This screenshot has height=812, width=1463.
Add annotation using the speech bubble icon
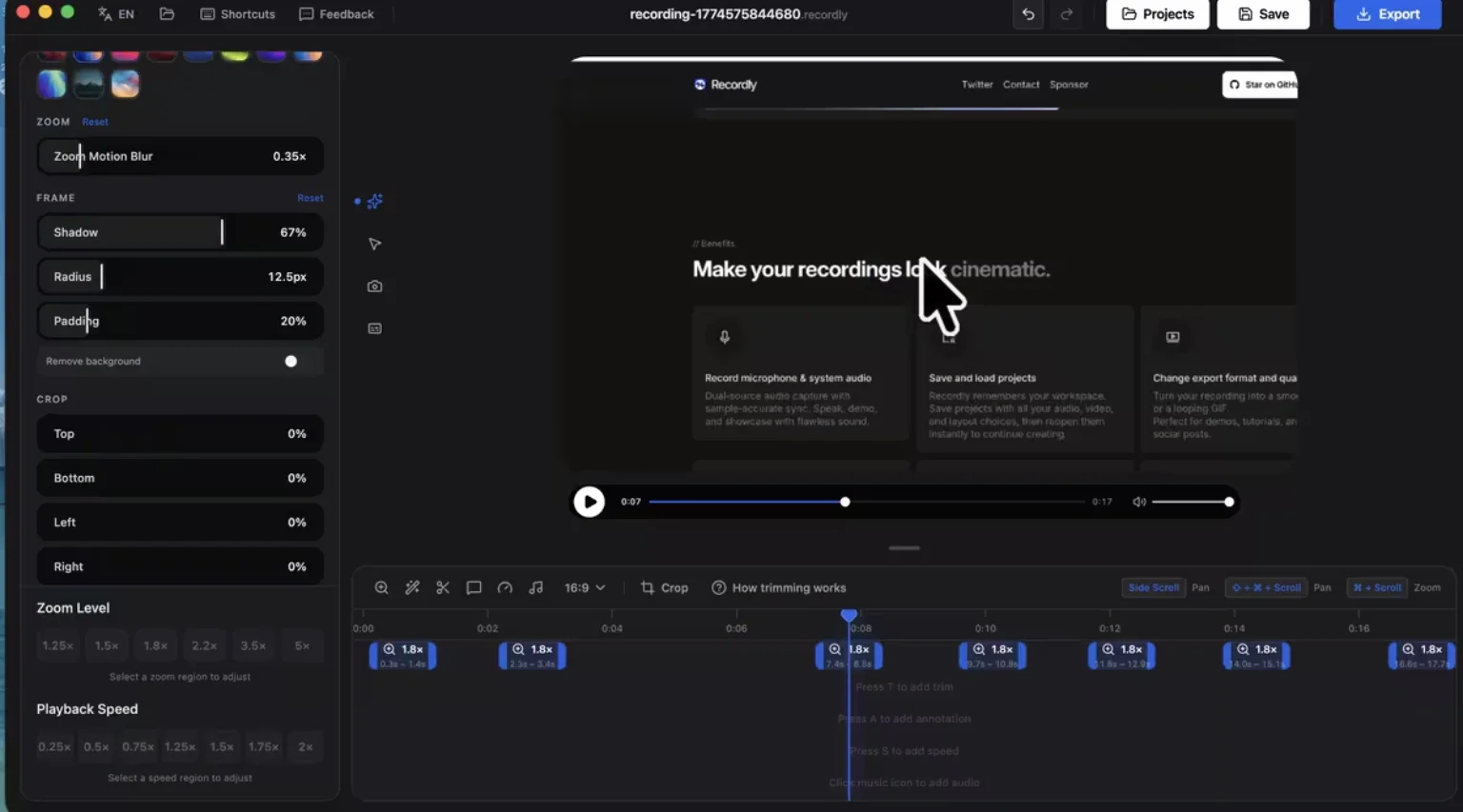tap(473, 587)
